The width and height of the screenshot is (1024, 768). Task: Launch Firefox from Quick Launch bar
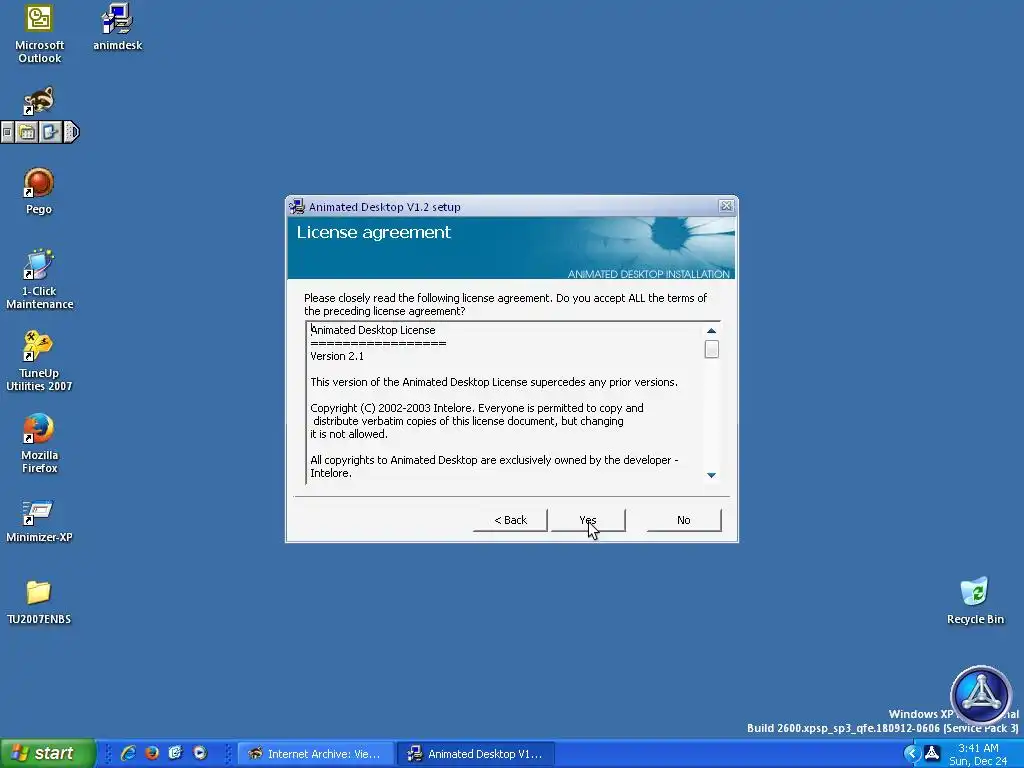[x=152, y=754]
